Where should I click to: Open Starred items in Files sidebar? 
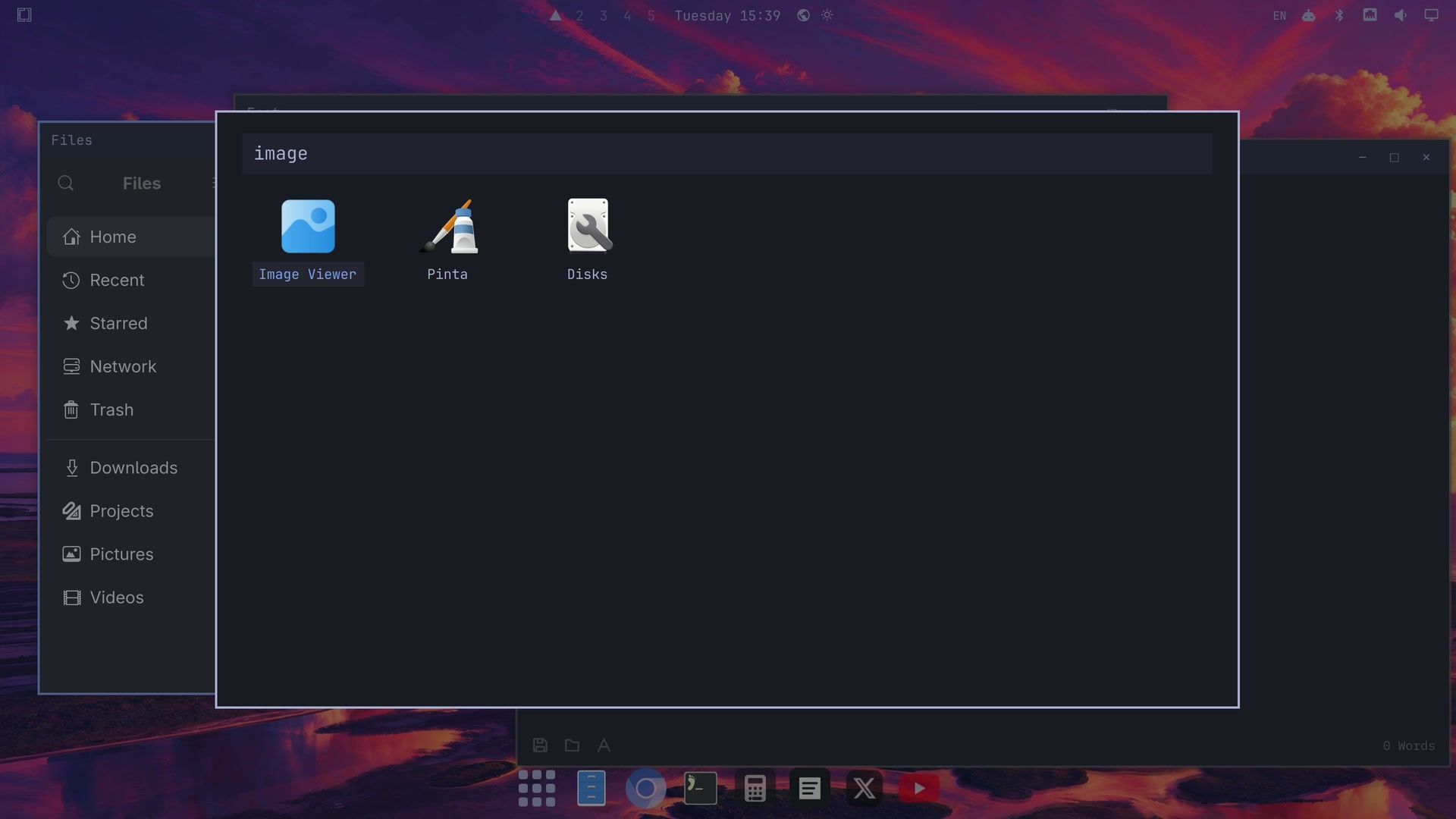(130, 323)
